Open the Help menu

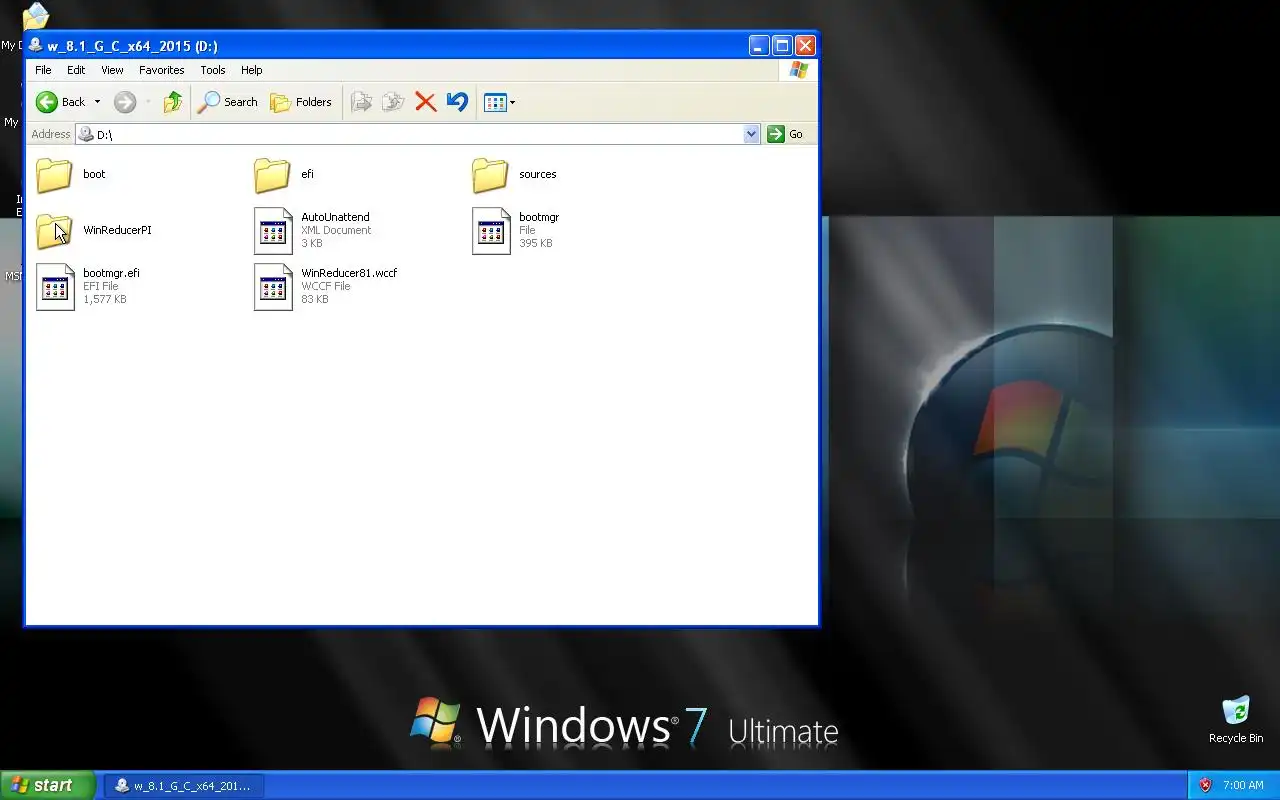pos(252,70)
